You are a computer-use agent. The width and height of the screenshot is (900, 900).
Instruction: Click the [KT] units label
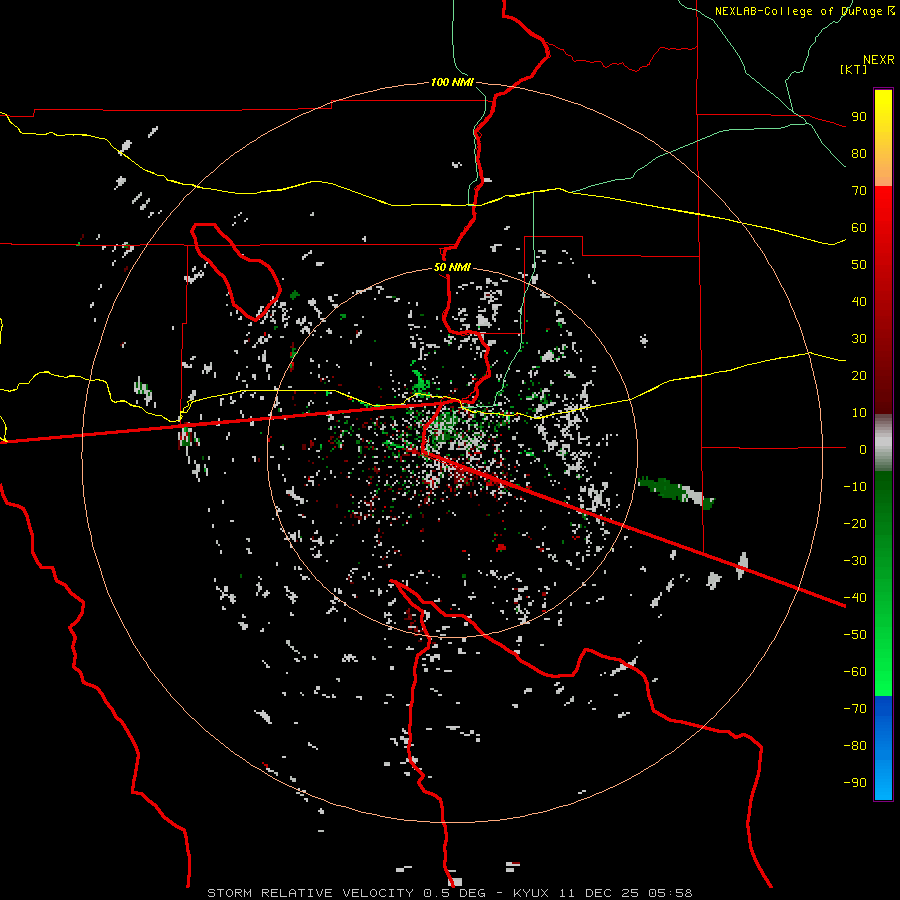[854, 69]
